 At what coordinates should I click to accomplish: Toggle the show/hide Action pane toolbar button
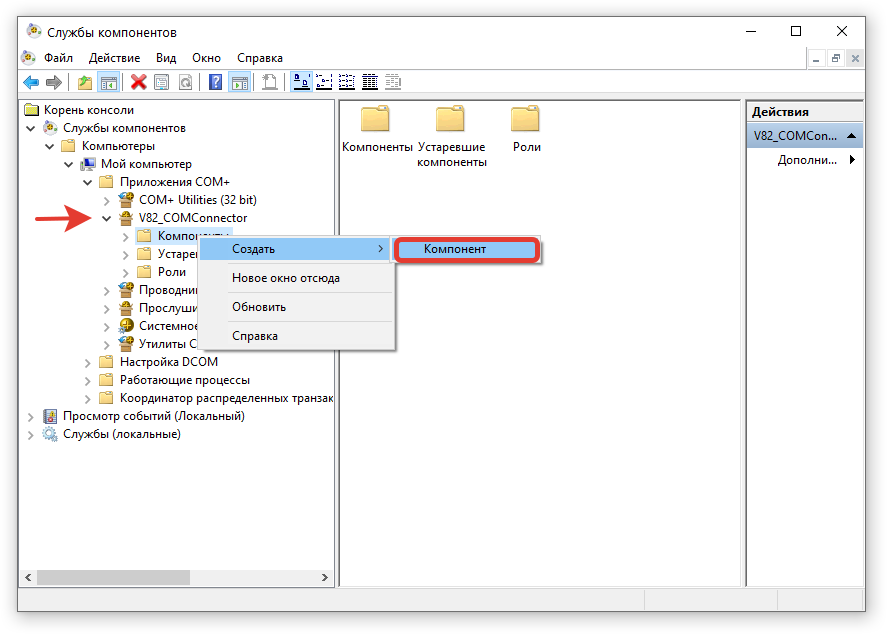239,82
